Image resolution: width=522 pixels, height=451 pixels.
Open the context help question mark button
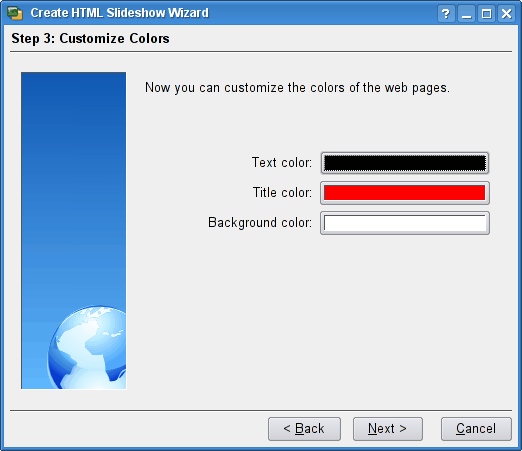click(x=446, y=14)
